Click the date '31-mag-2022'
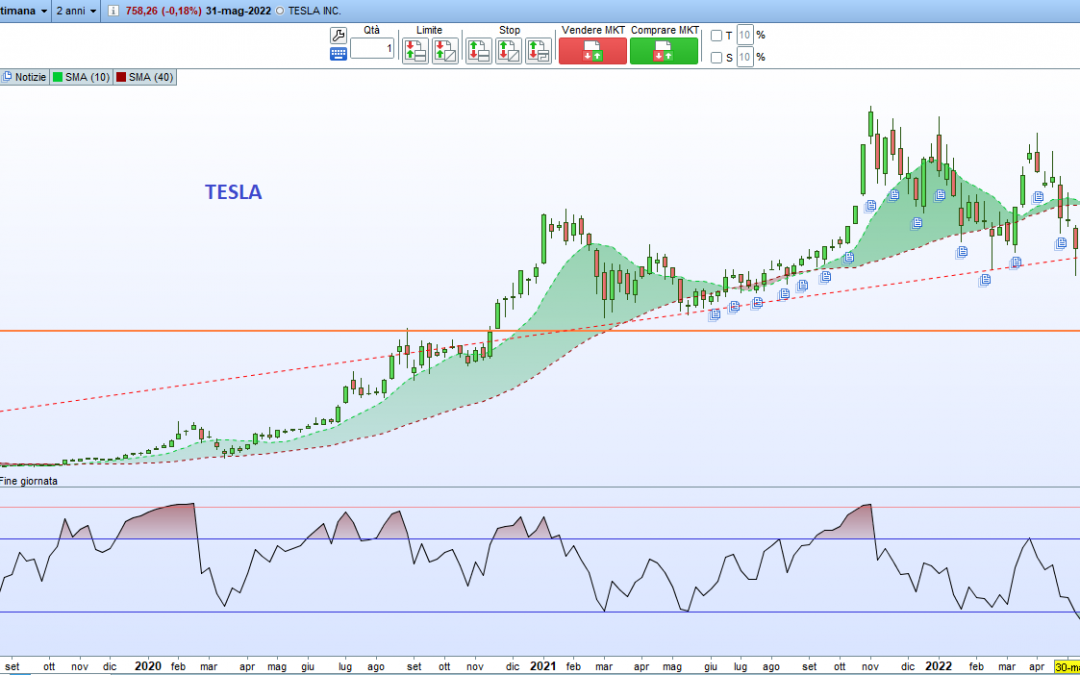This screenshot has height=675, width=1080. [238, 11]
